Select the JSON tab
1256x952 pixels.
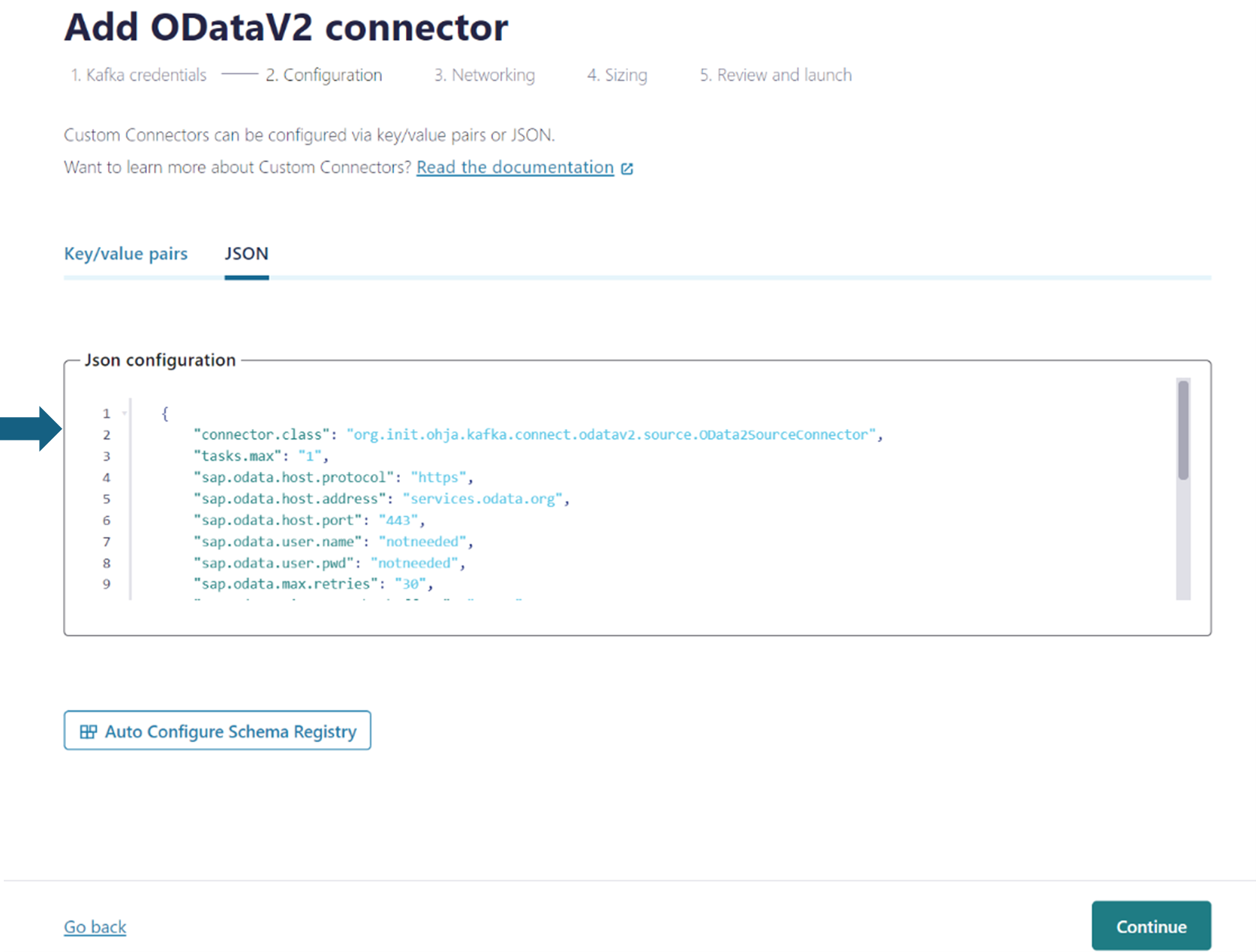click(246, 254)
